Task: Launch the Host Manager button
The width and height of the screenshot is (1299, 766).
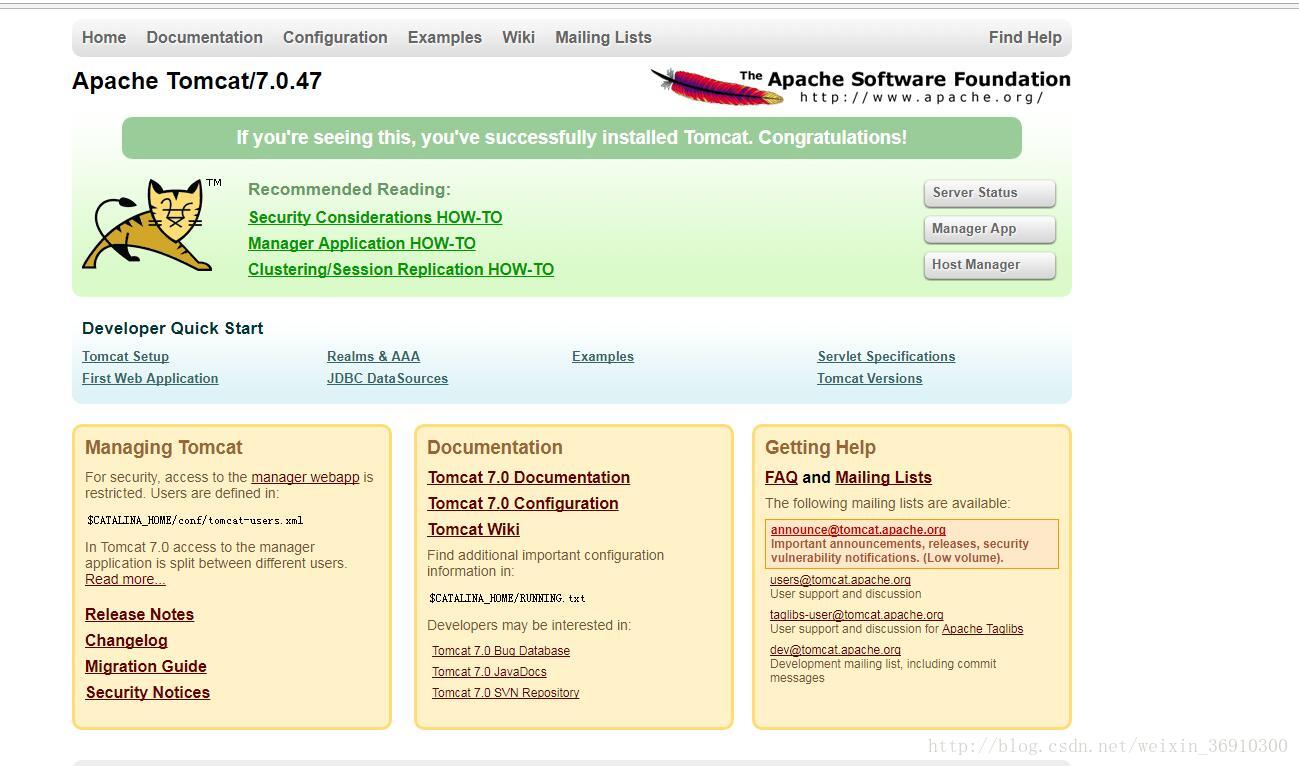Action: (x=989, y=265)
